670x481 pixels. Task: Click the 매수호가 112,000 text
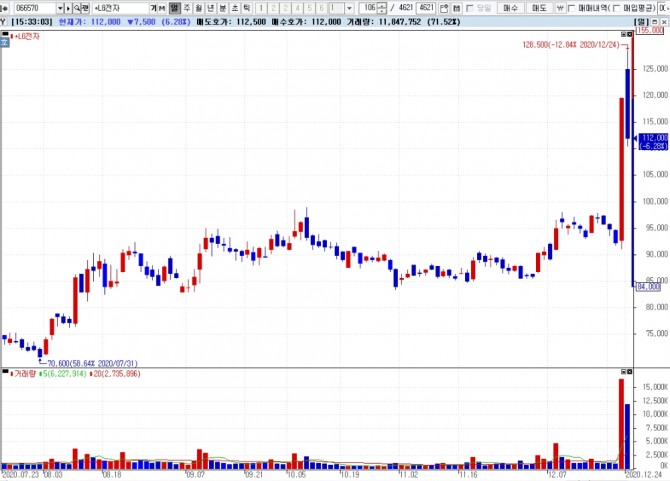click(306, 22)
